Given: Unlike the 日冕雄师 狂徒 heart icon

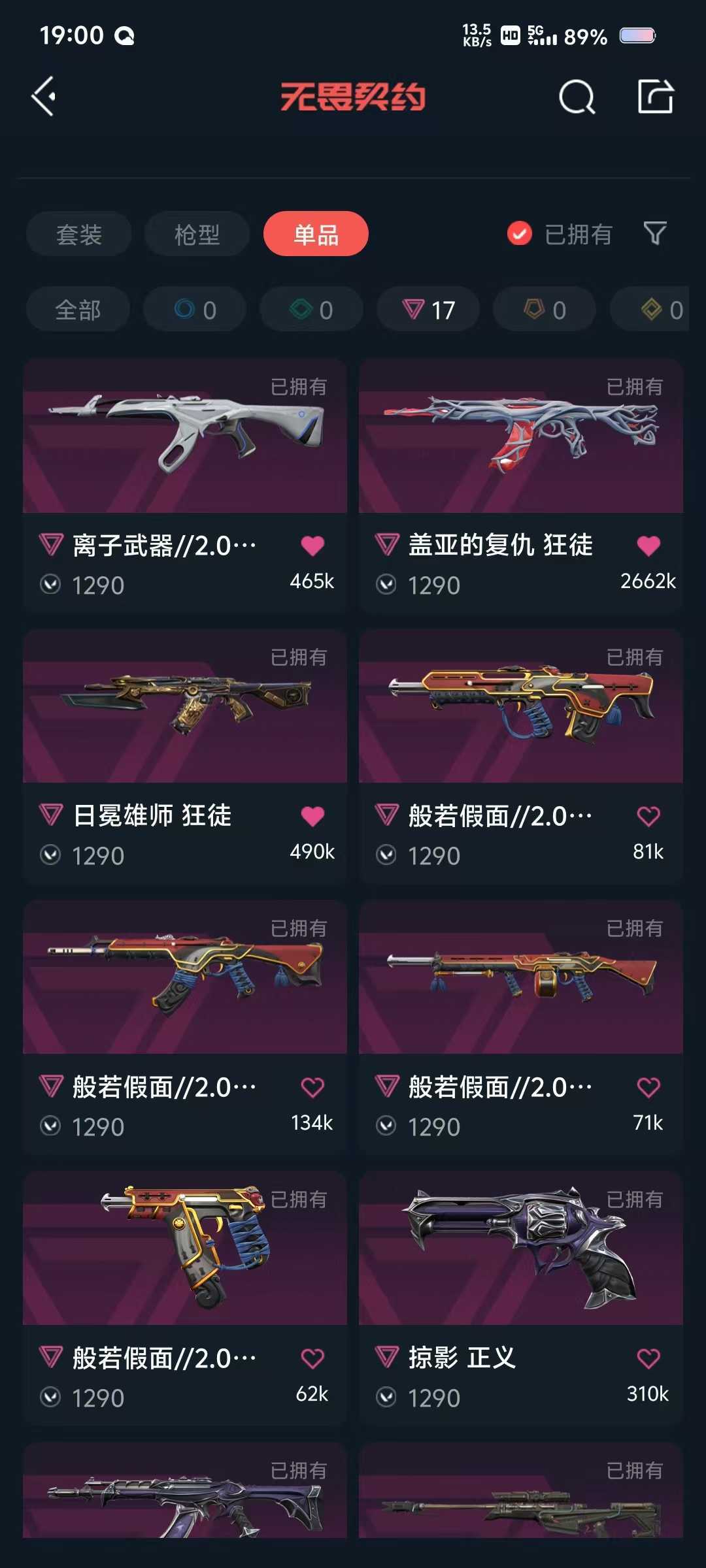Looking at the screenshot, I should [312, 816].
